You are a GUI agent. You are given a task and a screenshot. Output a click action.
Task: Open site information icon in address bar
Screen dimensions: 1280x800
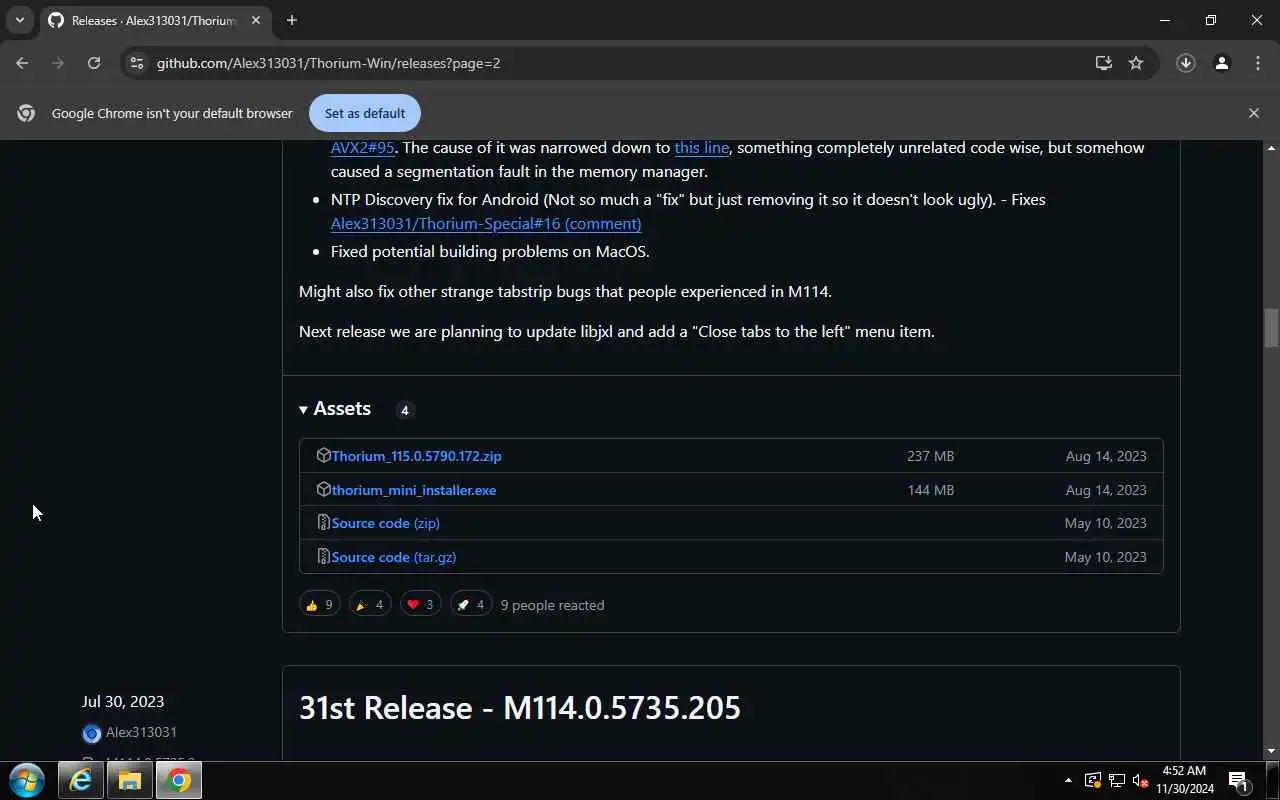[x=137, y=63]
